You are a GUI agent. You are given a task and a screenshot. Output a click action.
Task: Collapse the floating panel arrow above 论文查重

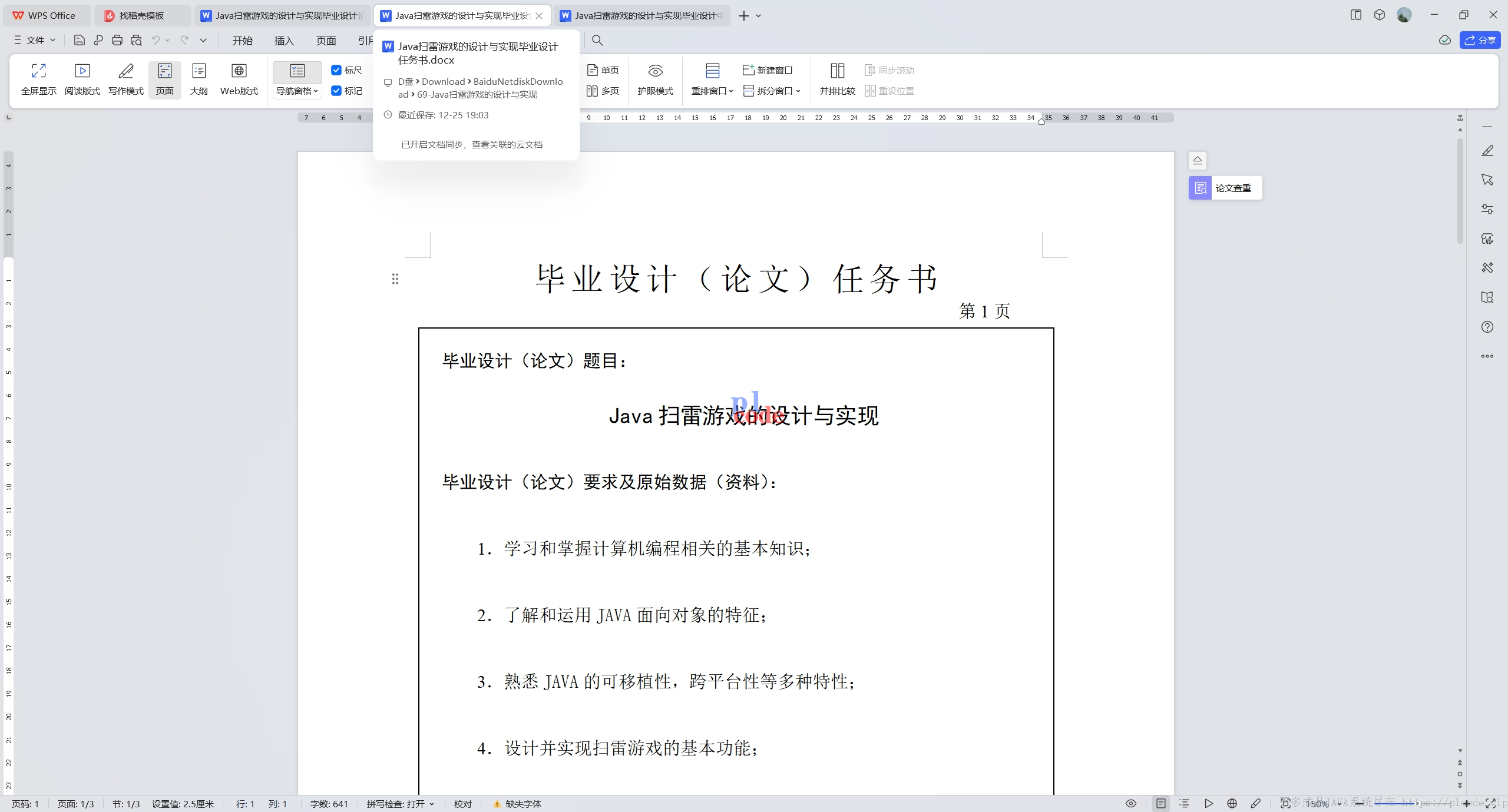point(1198,160)
